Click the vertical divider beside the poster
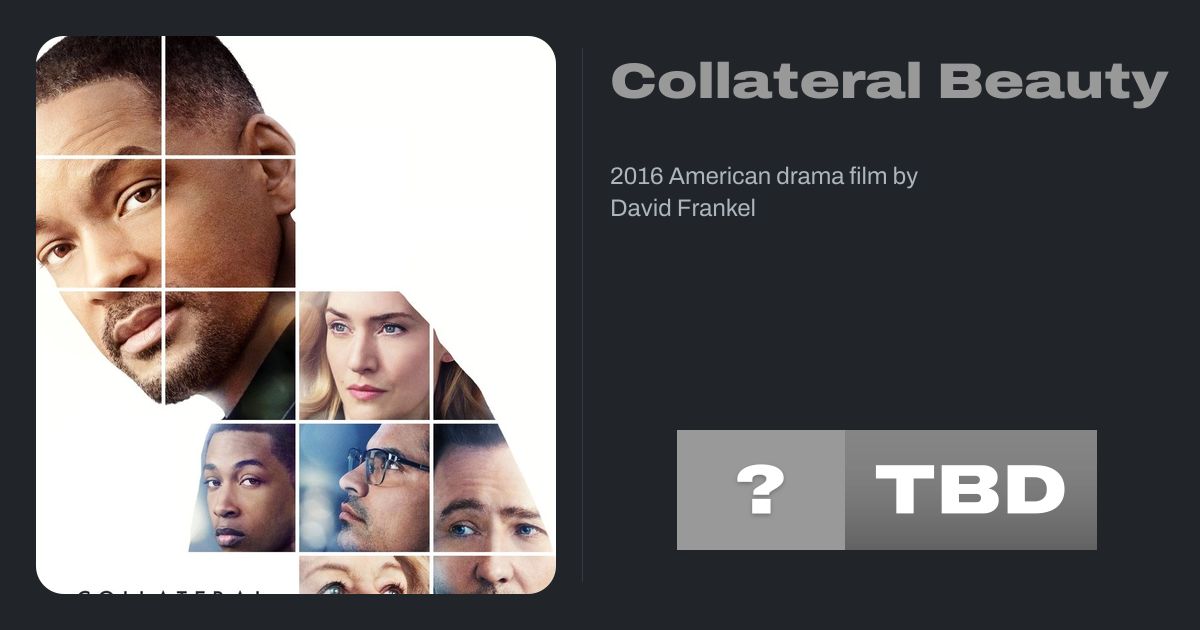This screenshot has height=630, width=1200. [x=583, y=315]
